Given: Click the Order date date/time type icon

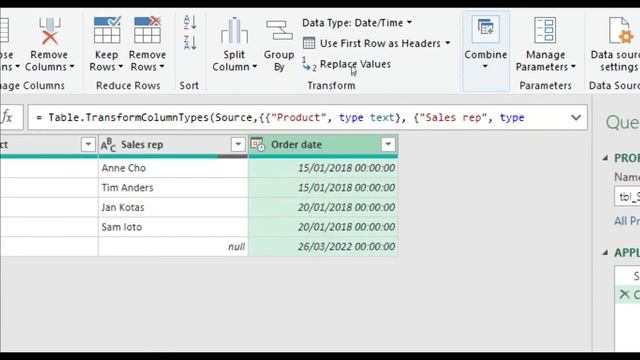Looking at the screenshot, I should (x=258, y=144).
